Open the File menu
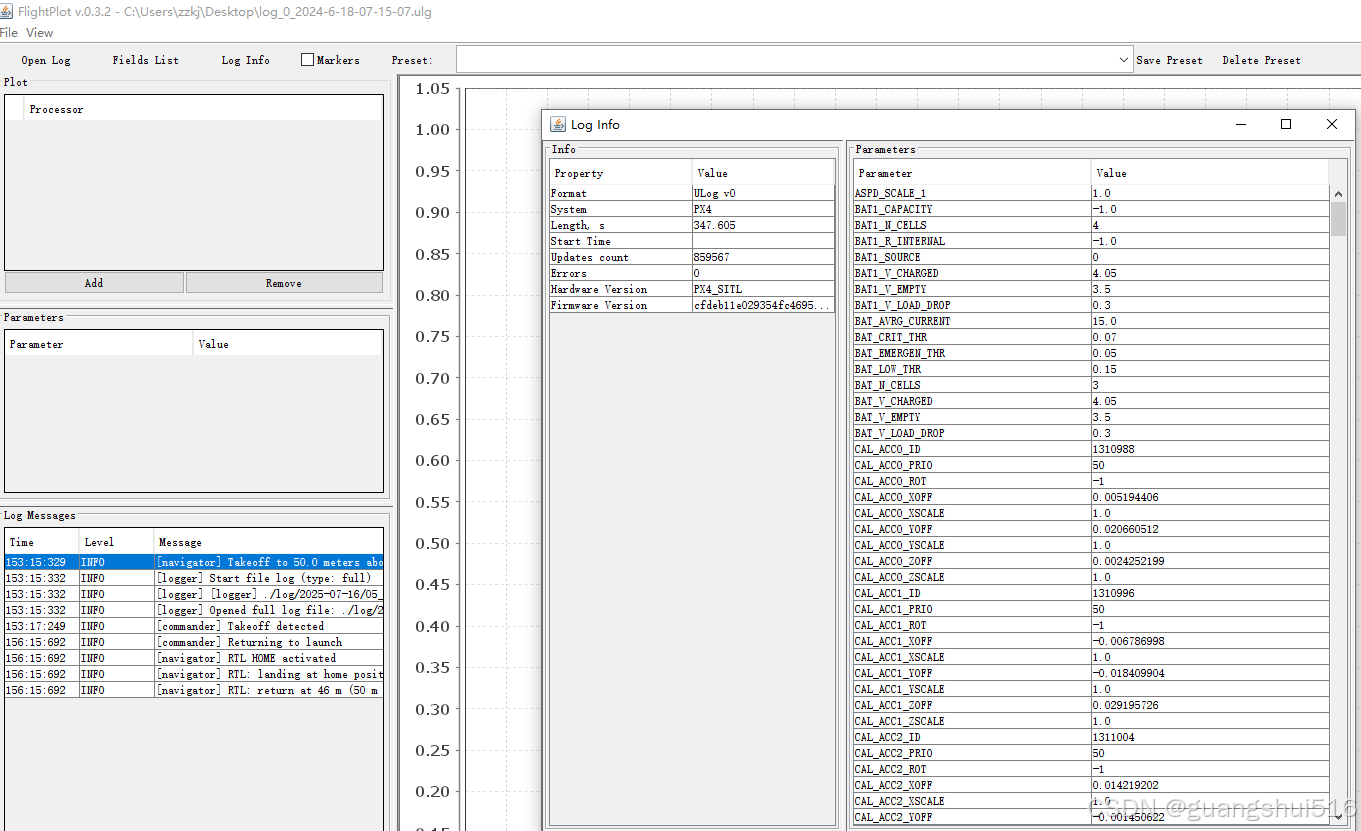The image size is (1361, 831). (9, 33)
